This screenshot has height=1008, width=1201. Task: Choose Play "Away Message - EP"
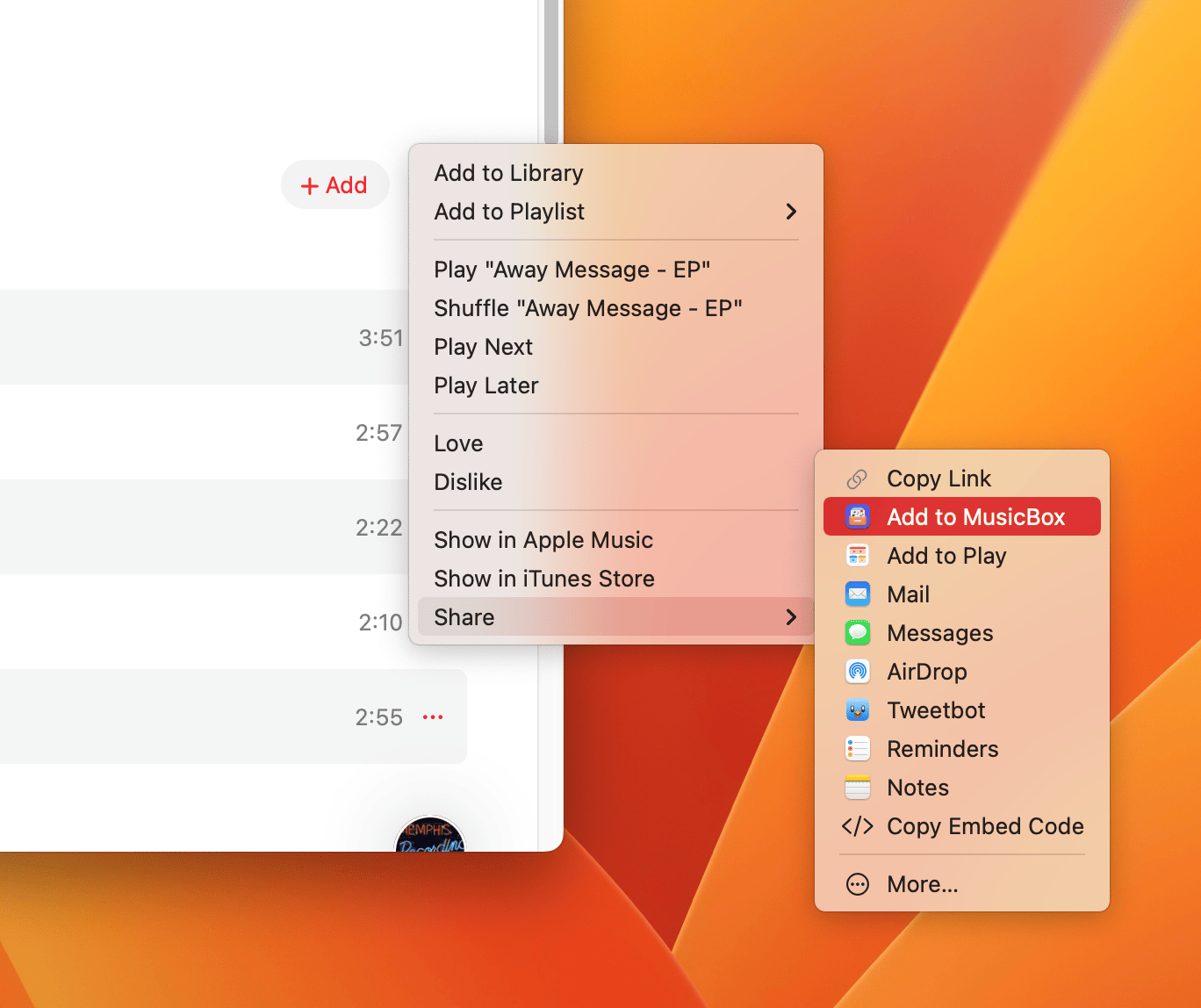572,270
